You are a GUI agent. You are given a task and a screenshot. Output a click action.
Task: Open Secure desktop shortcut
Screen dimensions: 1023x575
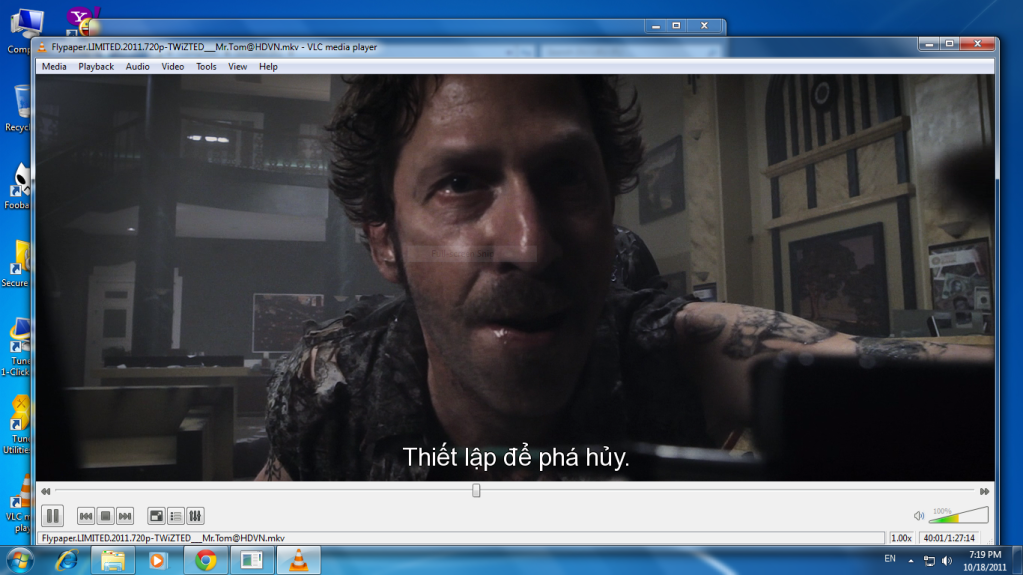tap(17, 264)
